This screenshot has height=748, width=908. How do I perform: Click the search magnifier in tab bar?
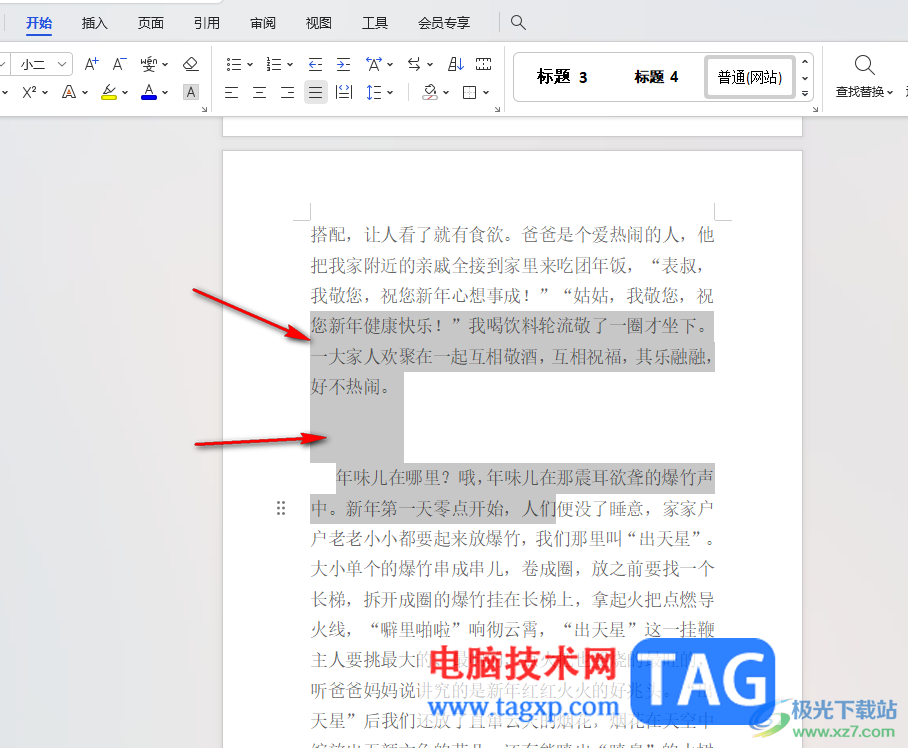pos(518,23)
